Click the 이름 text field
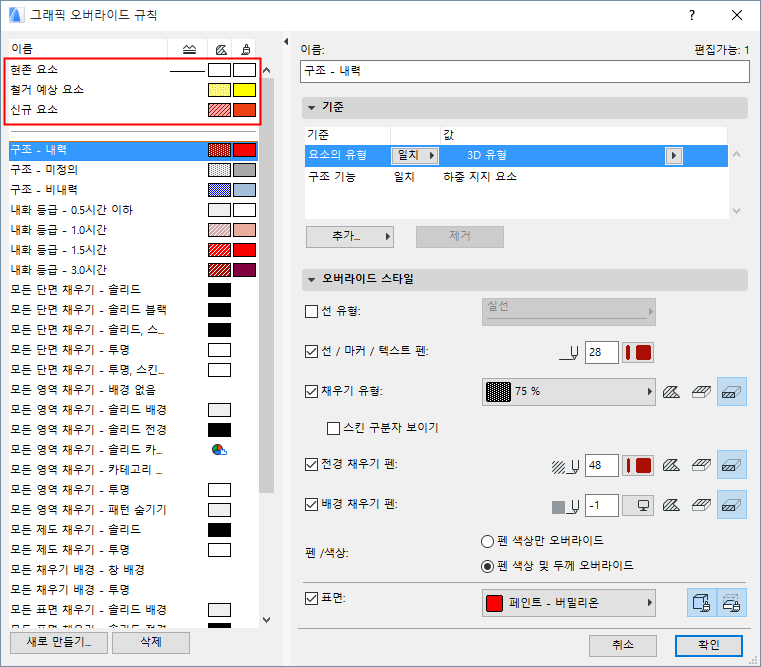 click(525, 71)
